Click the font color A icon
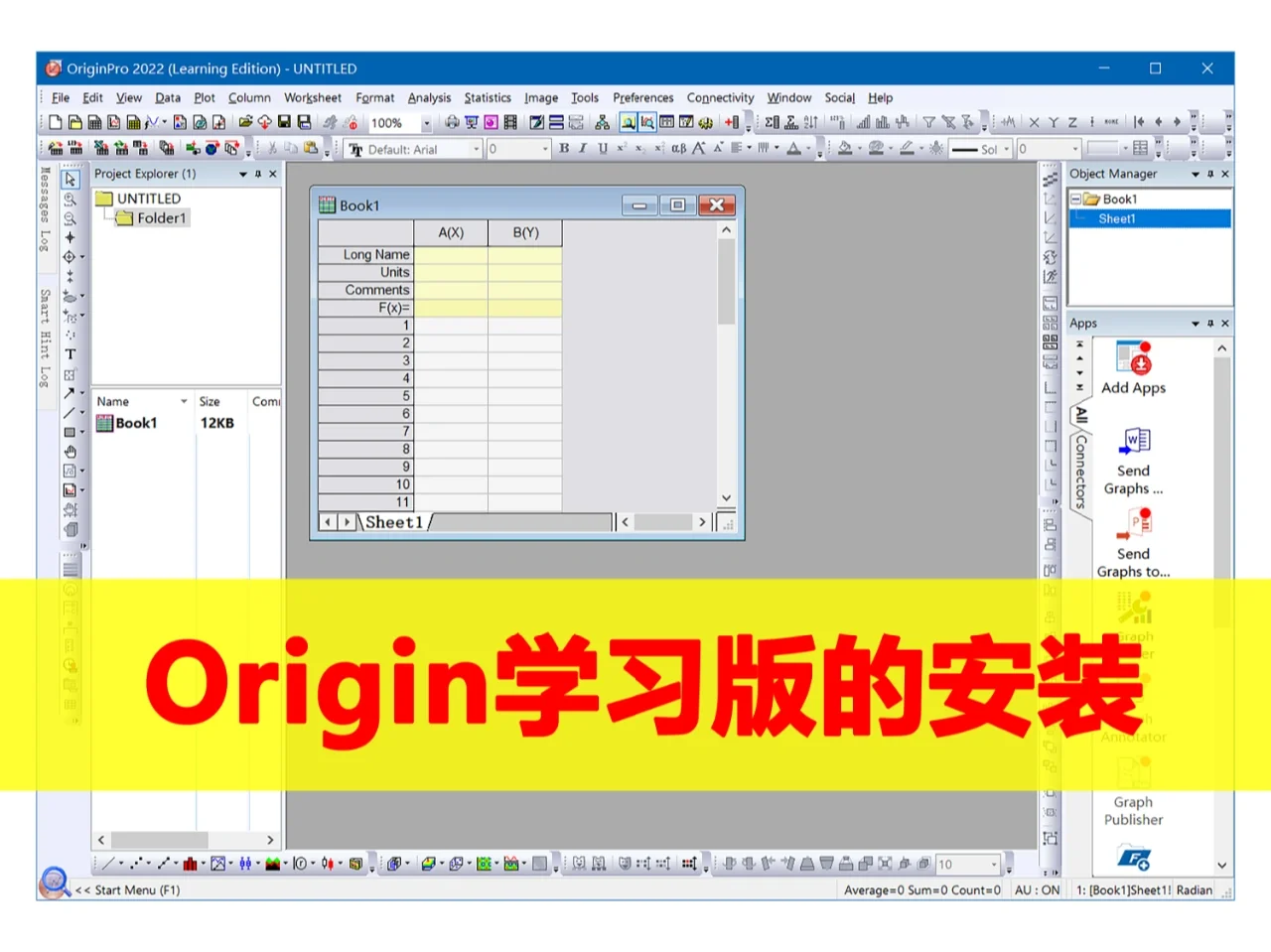 tap(793, 149)
